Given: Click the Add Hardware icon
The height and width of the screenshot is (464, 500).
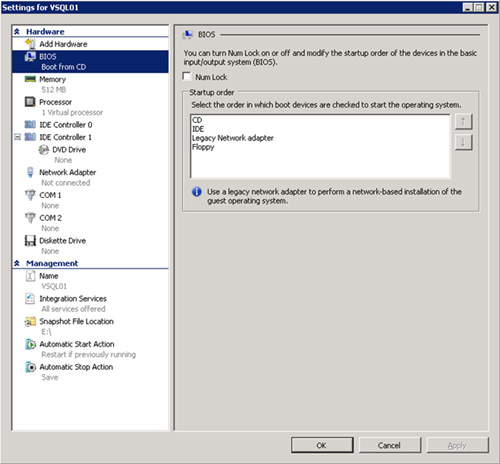Looking at the screenshot, I should coord(30,44).
